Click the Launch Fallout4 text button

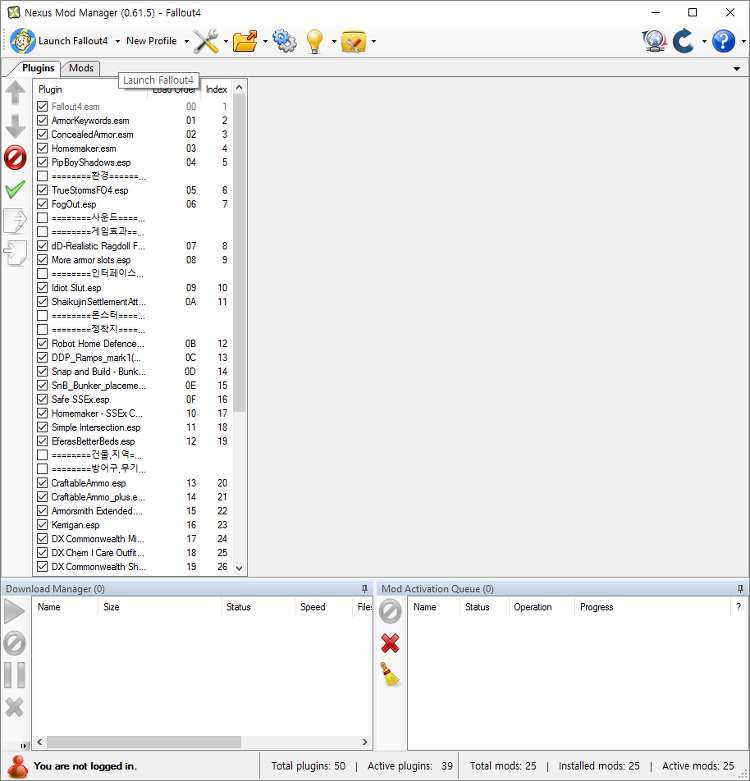[x=73, y=41]
